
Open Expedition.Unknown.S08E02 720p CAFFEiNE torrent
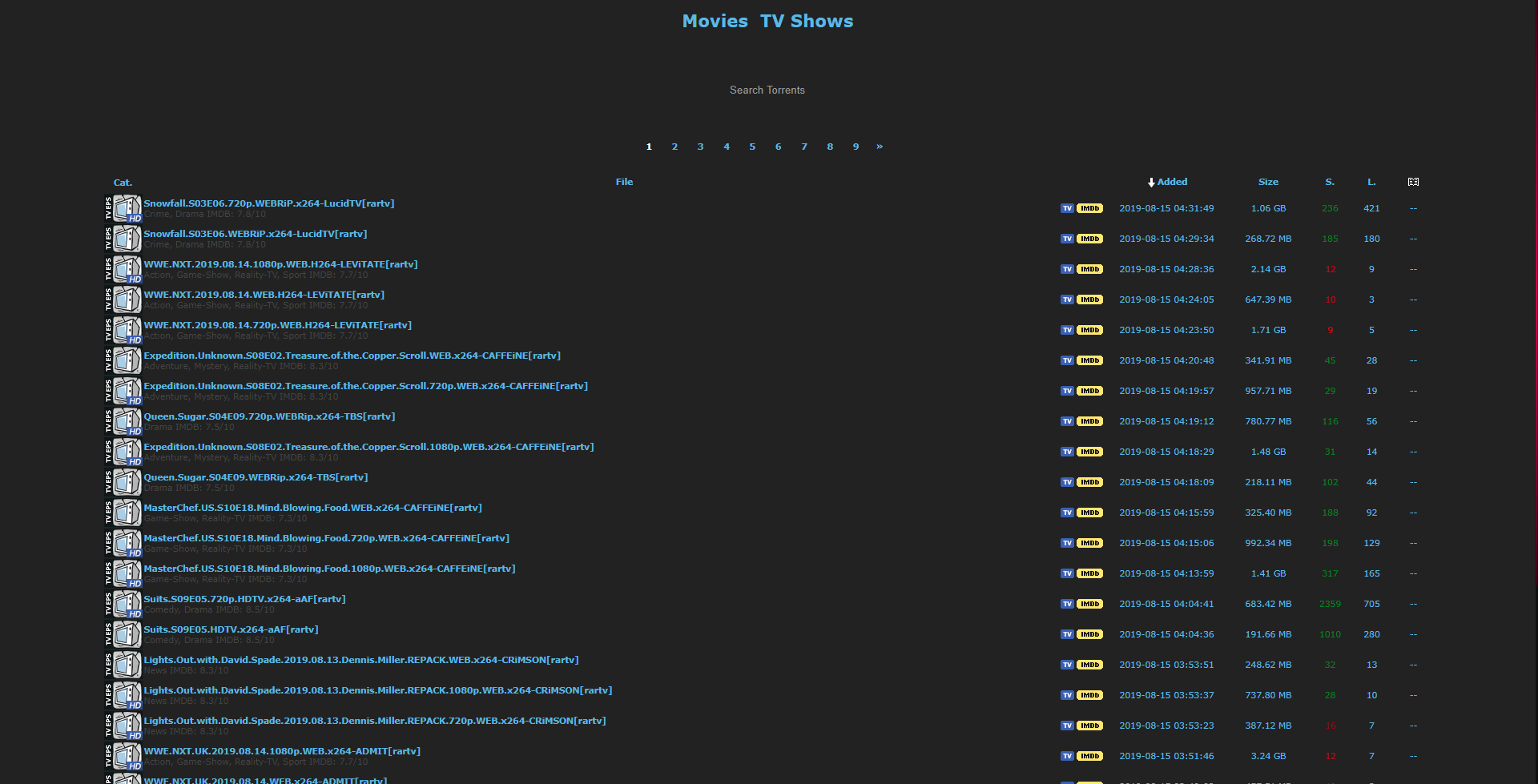tap(365, 386)
